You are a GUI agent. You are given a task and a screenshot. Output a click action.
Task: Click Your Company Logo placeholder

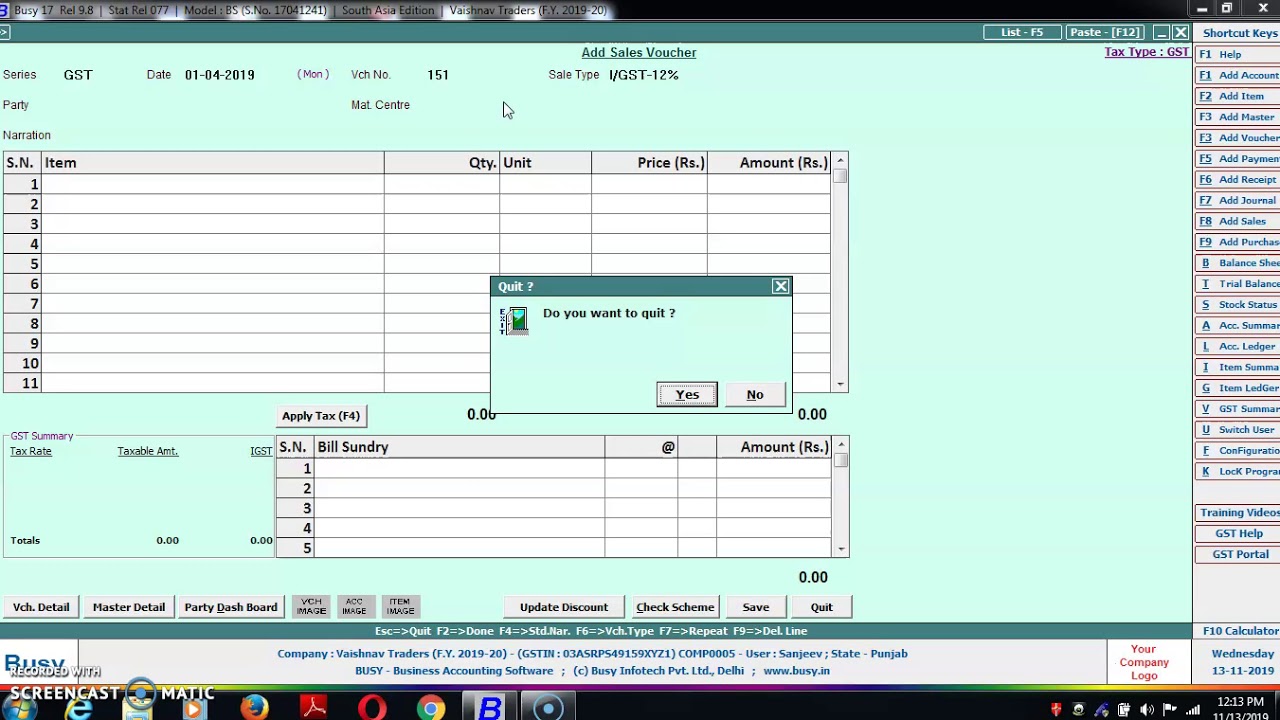point(1144,662)
